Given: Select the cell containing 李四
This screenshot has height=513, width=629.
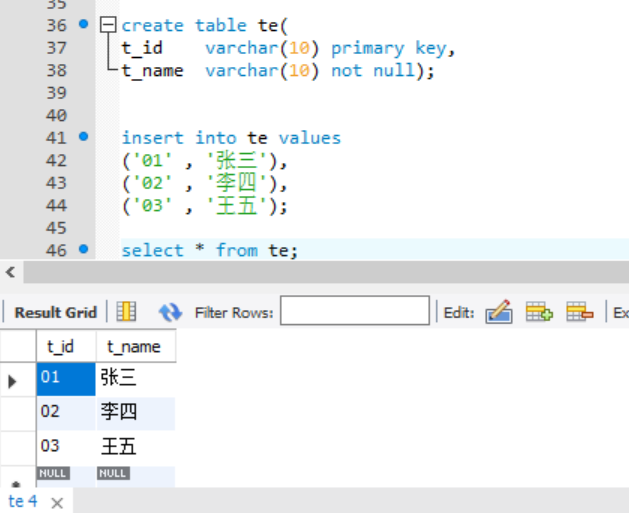Looking at the screenshot, I should 136,414.
